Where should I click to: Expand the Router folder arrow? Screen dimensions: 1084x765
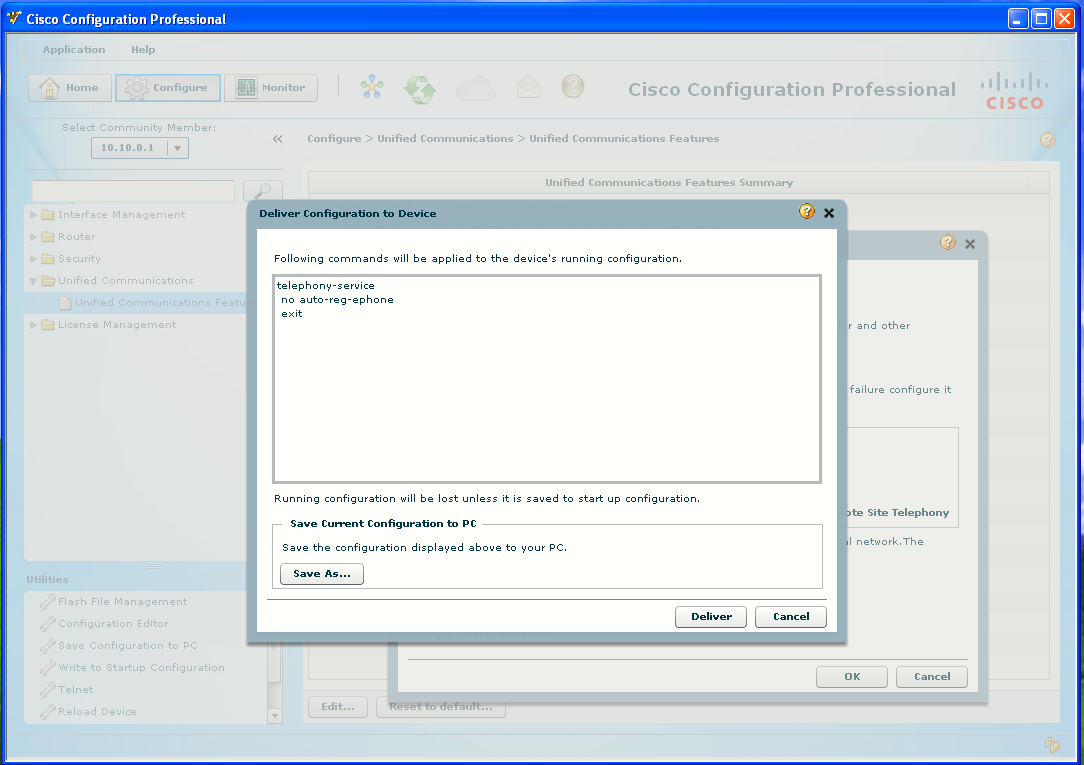(34, 237)
